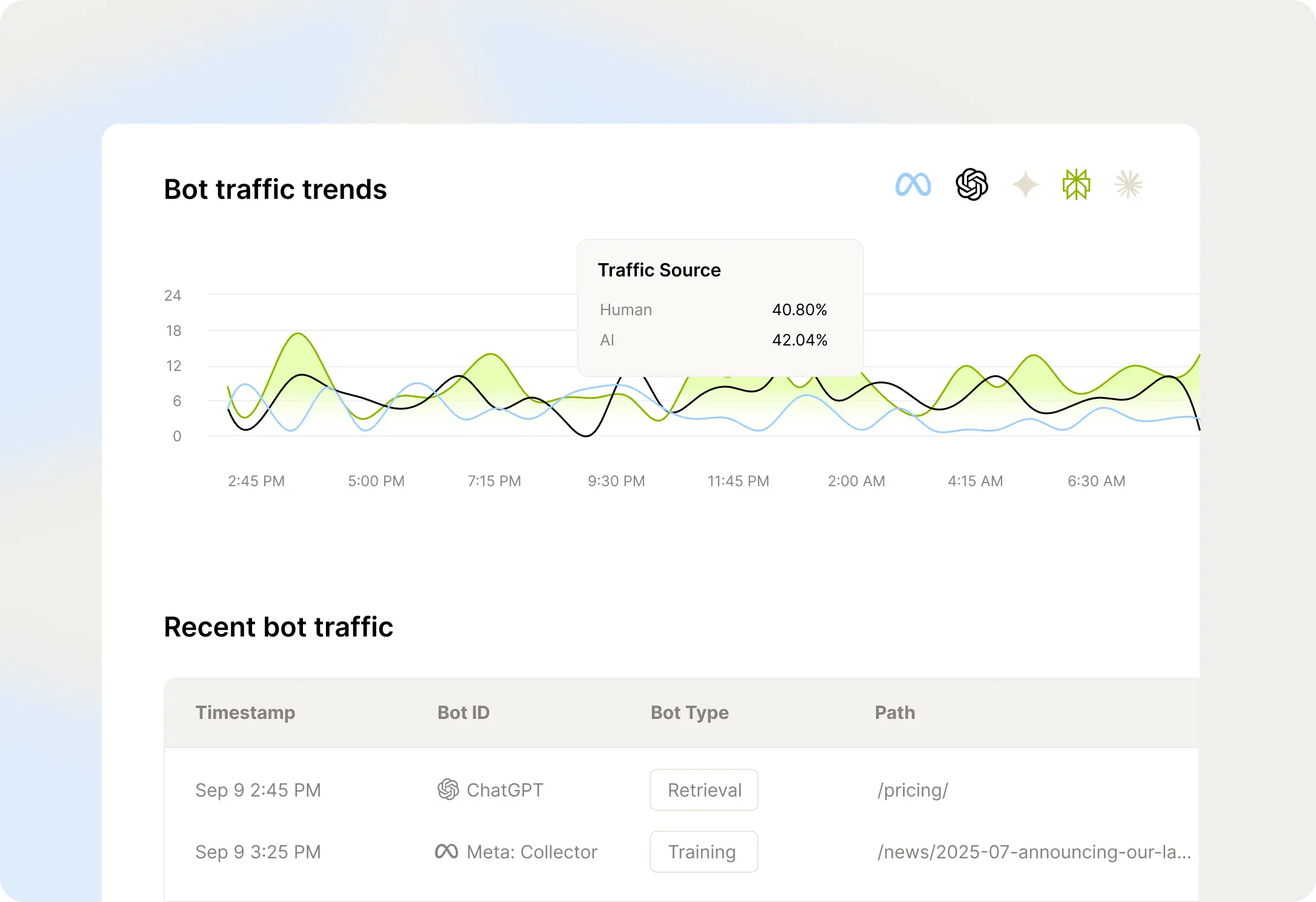Select the Perplexity logo icon
This screenshot has height=902, width=1316.
click(x=1075, y=184)
